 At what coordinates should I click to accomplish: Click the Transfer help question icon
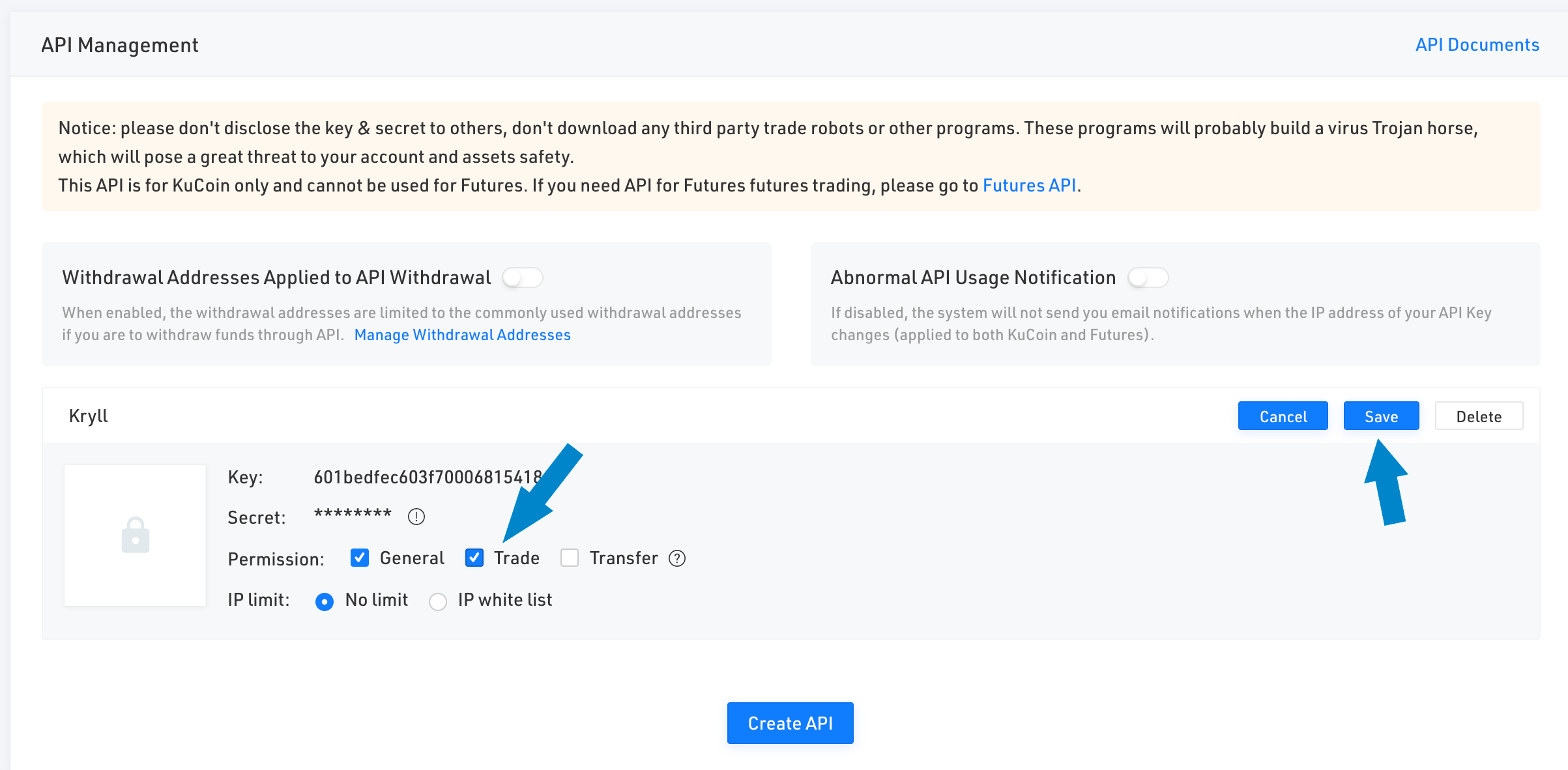click(x=677, y=558)
